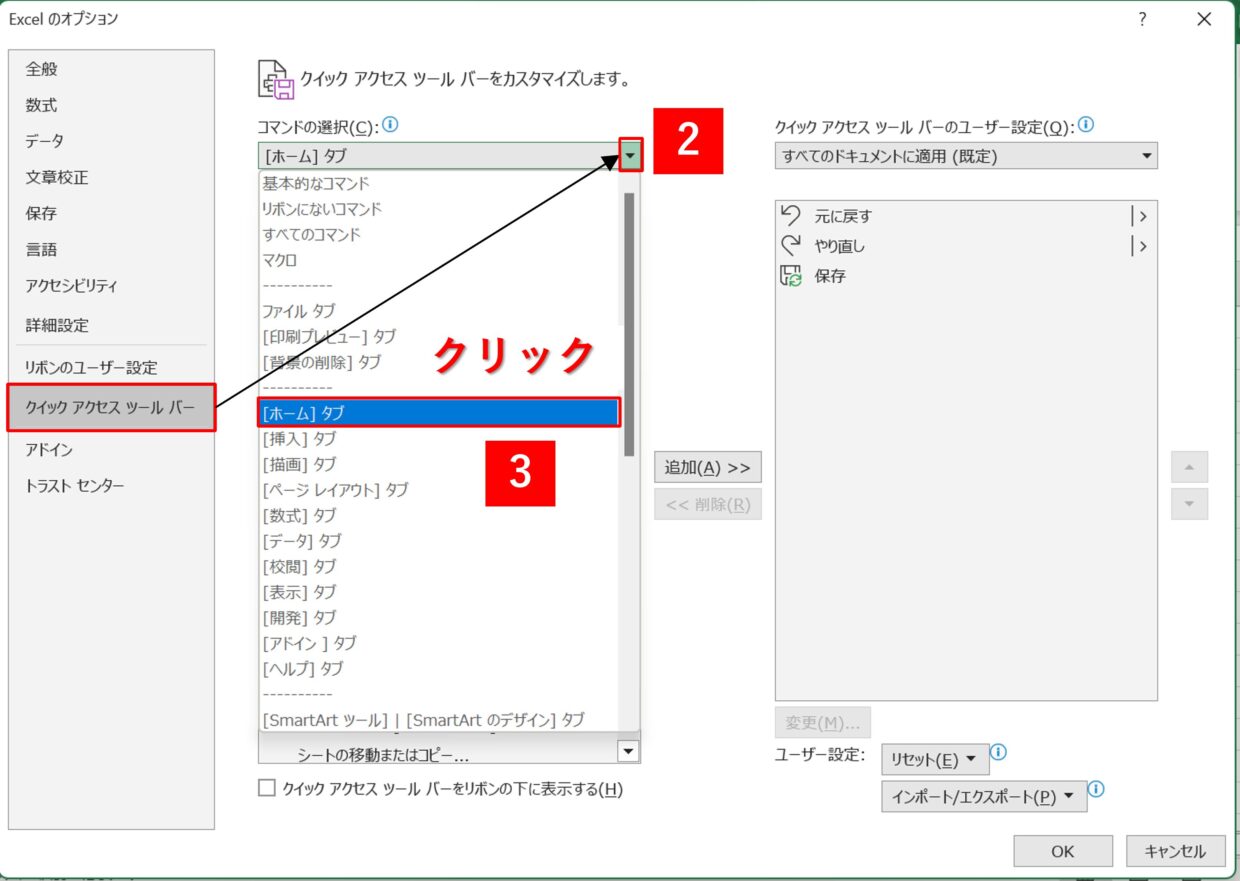This screenshot has height=881, width=1240.
Task: Click the redo icon beside やり直し
Action: [790, 245]
